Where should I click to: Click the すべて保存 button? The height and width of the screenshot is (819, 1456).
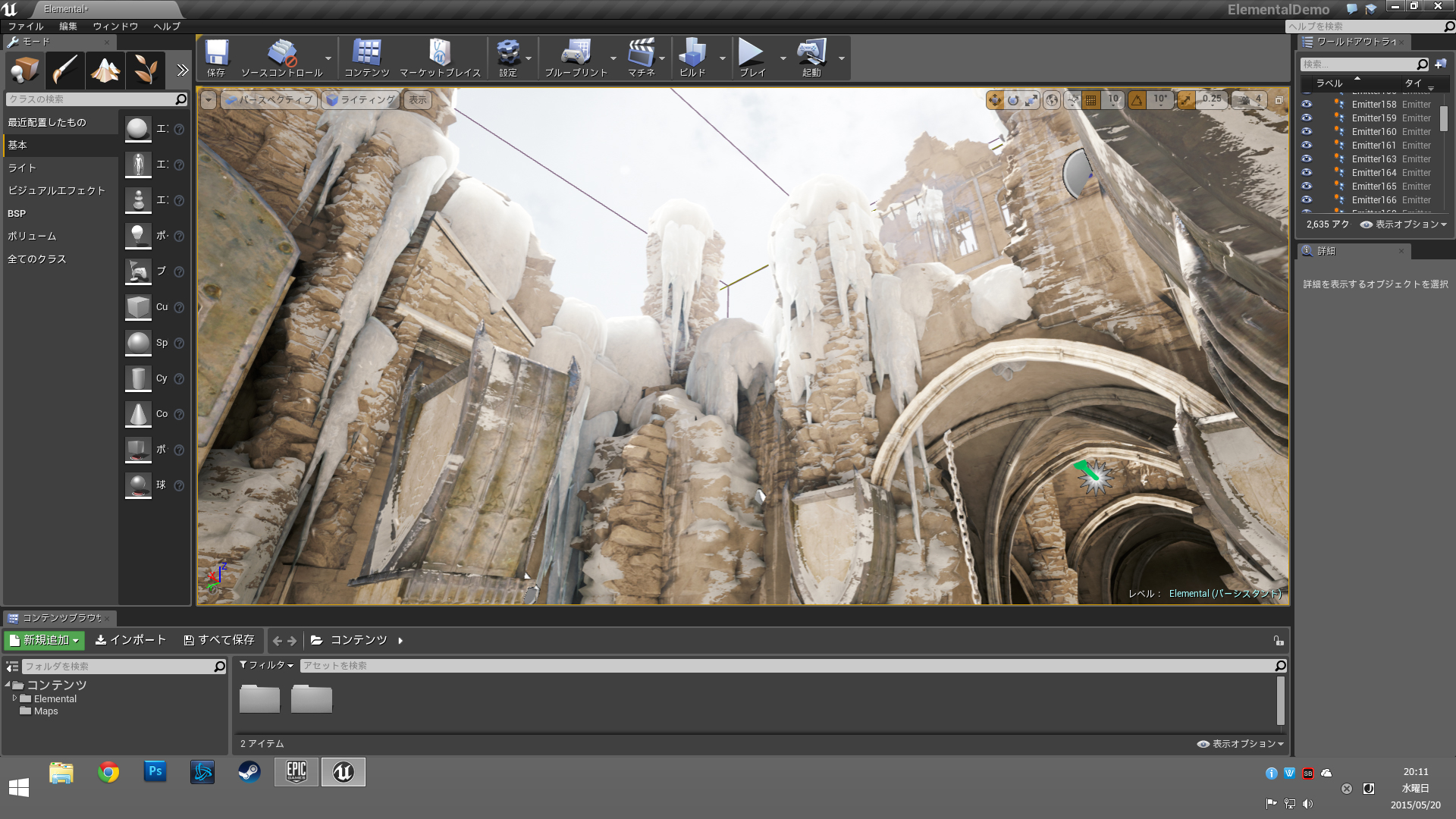[219, 640]
